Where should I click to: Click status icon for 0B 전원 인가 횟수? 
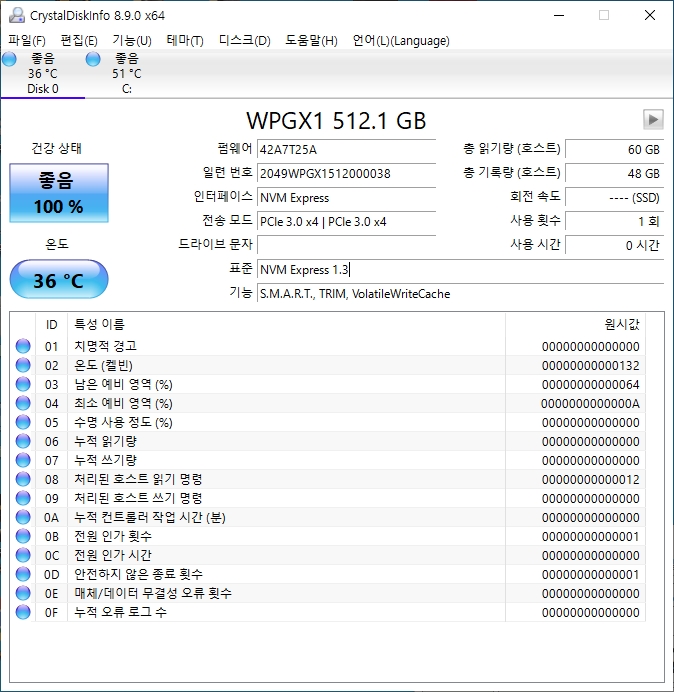23,536
